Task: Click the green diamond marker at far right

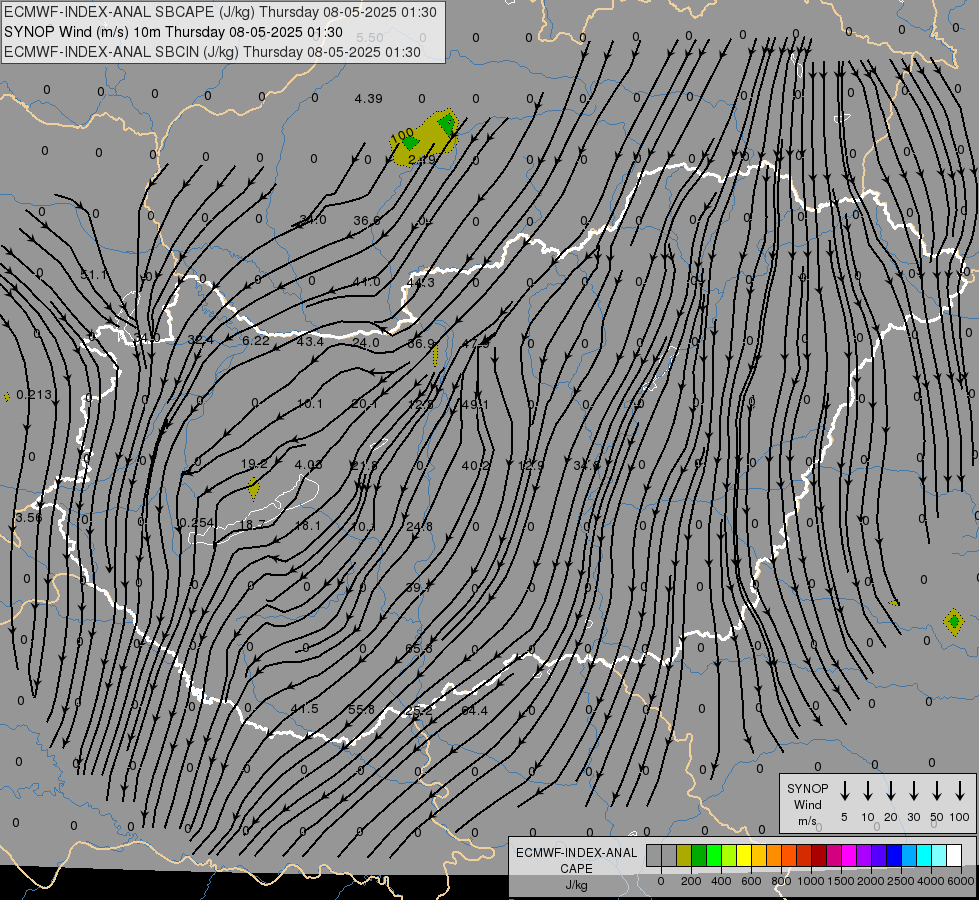Action: 953,621
